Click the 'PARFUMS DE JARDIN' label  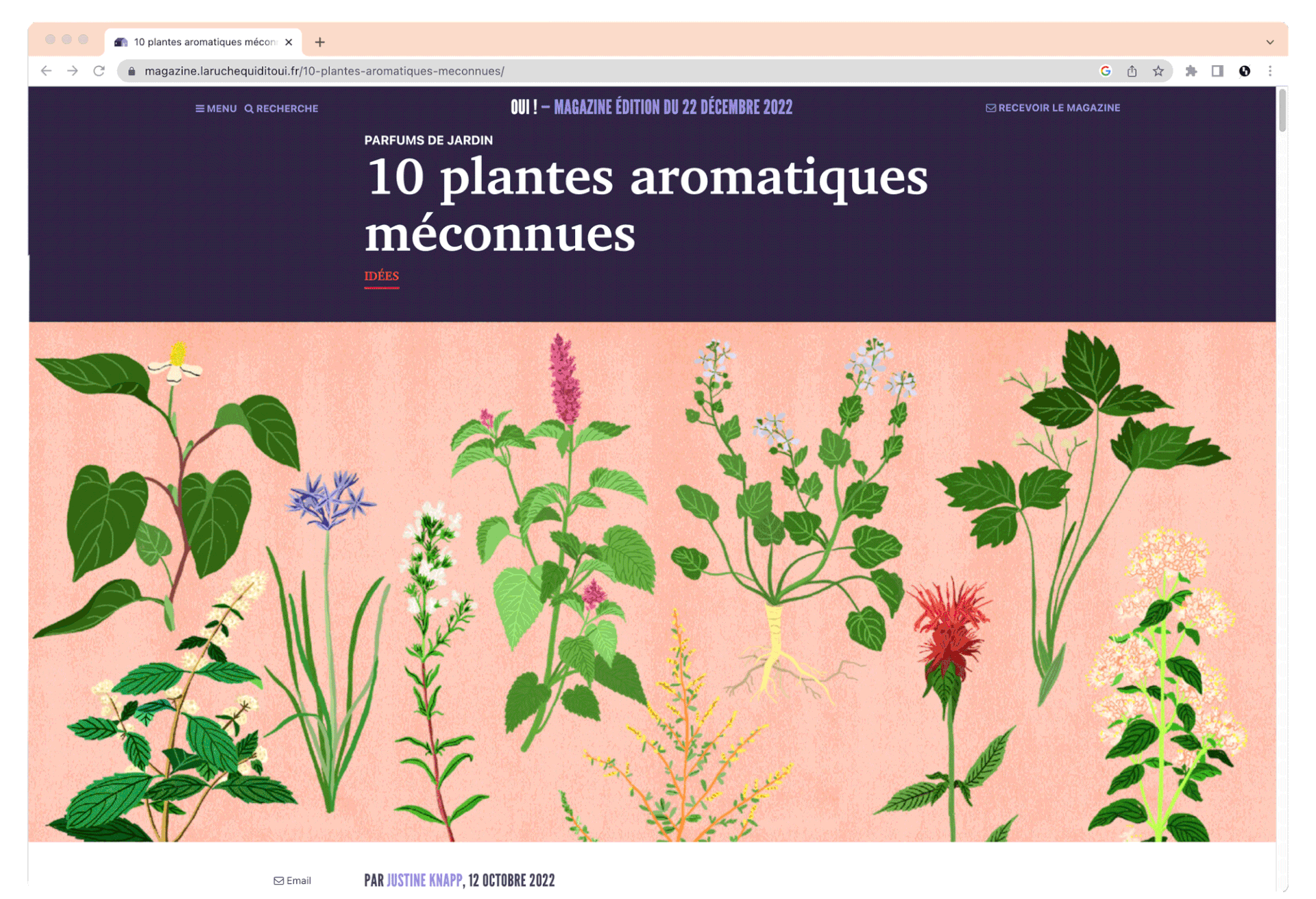428,140
